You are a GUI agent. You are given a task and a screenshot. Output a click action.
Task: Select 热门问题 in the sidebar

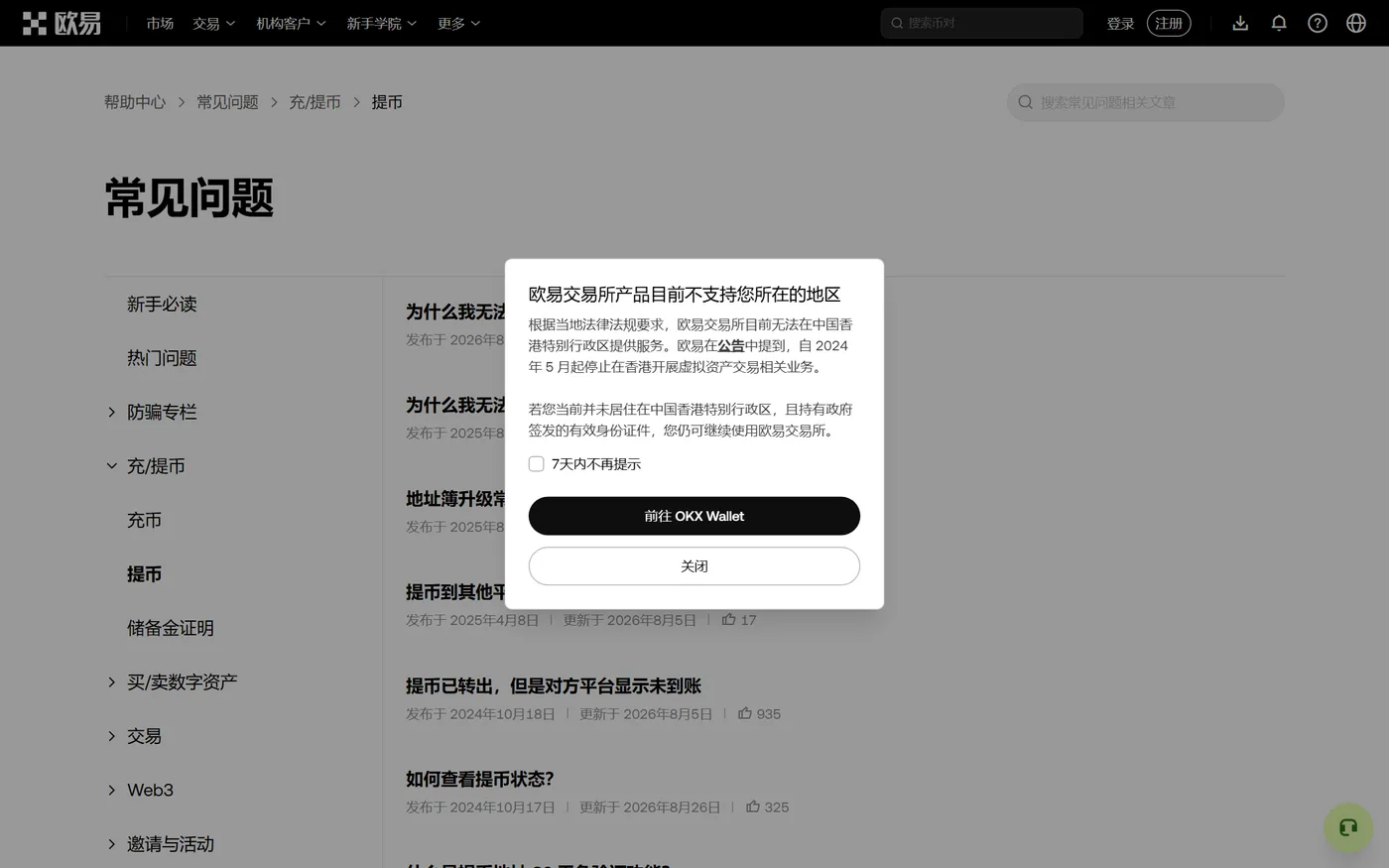[x=162, y=358]
